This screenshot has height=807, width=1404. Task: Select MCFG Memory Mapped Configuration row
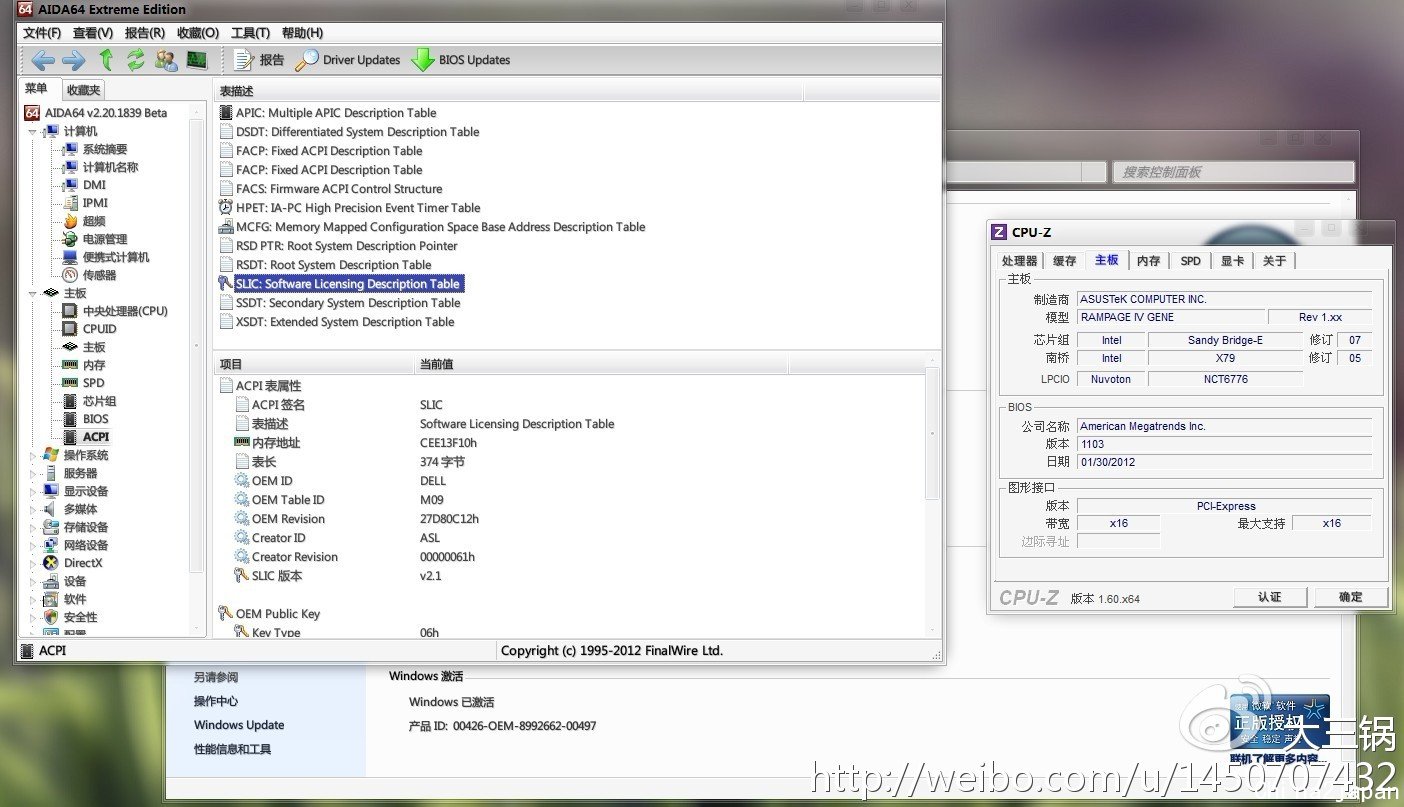click(440, 227)
